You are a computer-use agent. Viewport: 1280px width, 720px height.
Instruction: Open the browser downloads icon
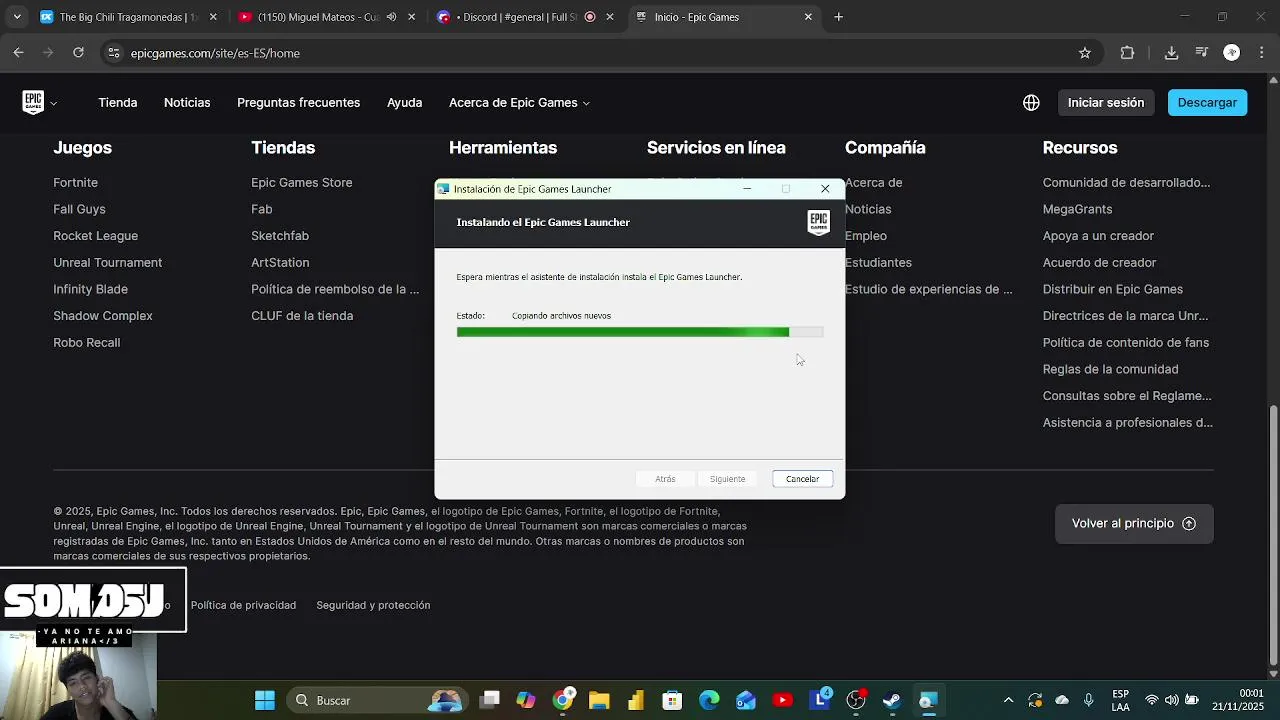1171,53
